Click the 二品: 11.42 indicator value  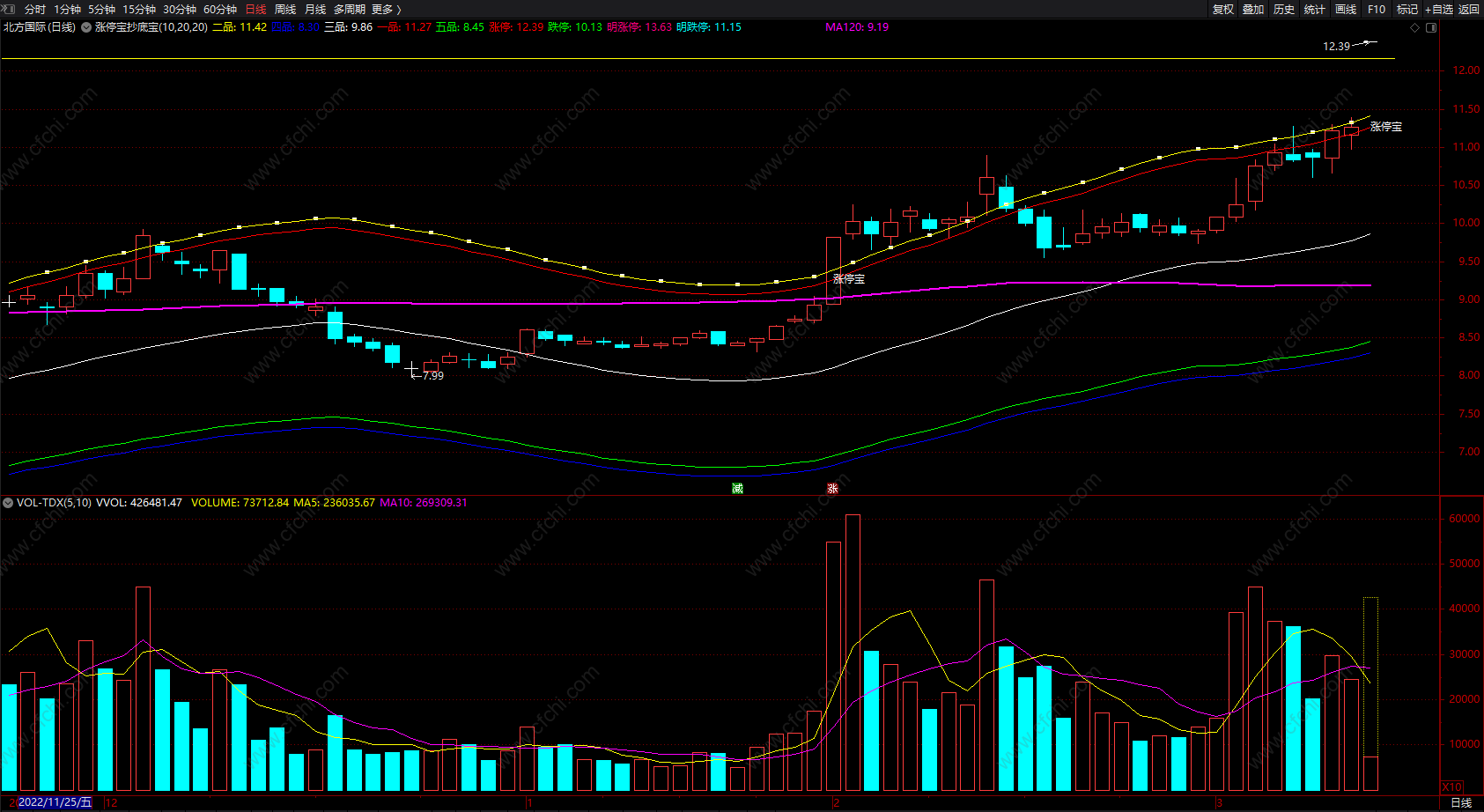click(x=240, y=27)
